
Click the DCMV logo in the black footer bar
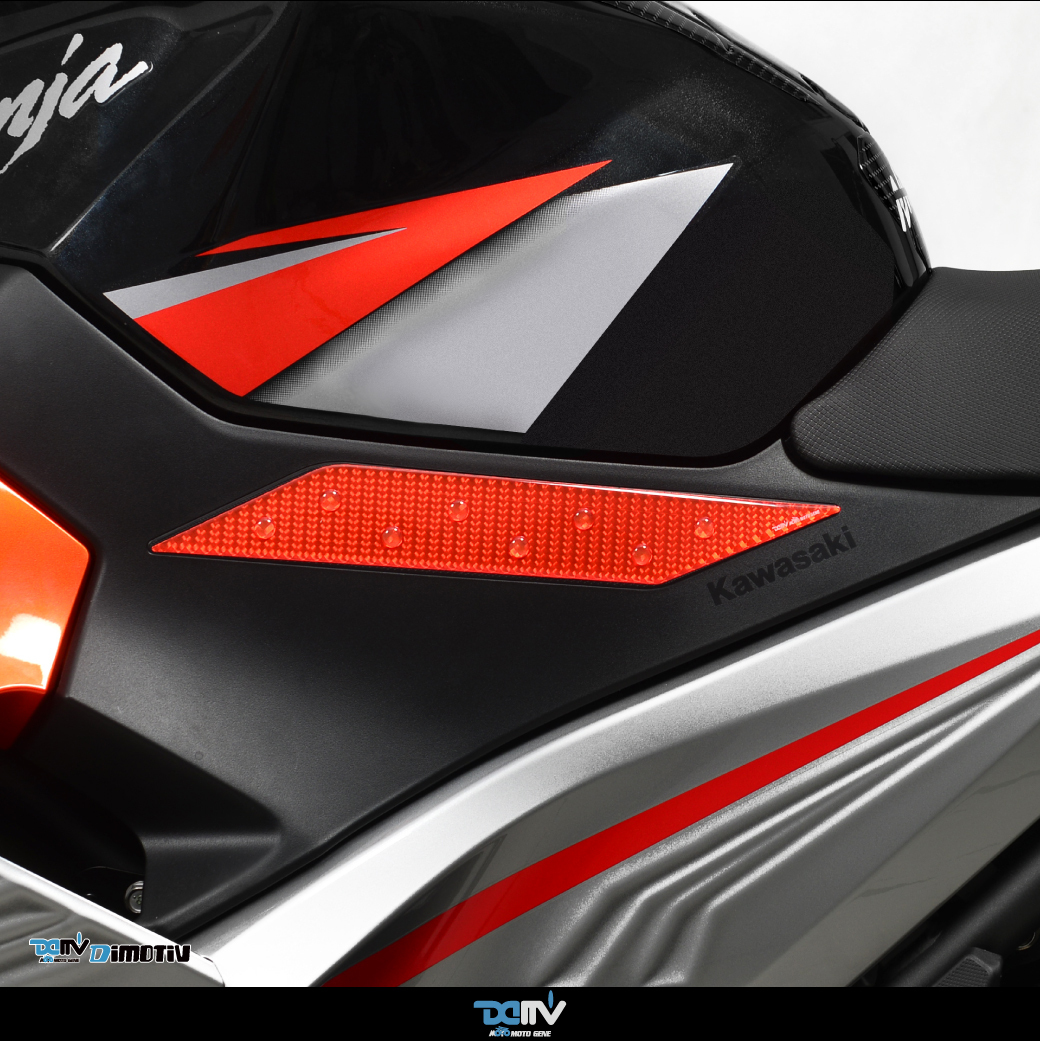tap(519, 1016)
